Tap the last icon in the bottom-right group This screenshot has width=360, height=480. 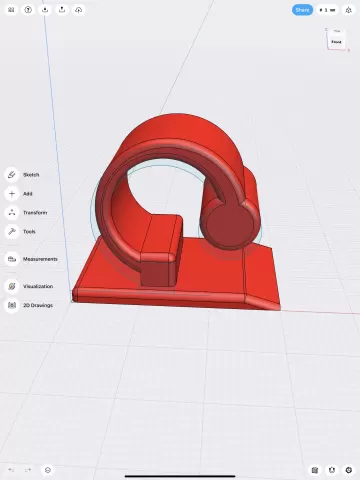[x=349, y=470]
